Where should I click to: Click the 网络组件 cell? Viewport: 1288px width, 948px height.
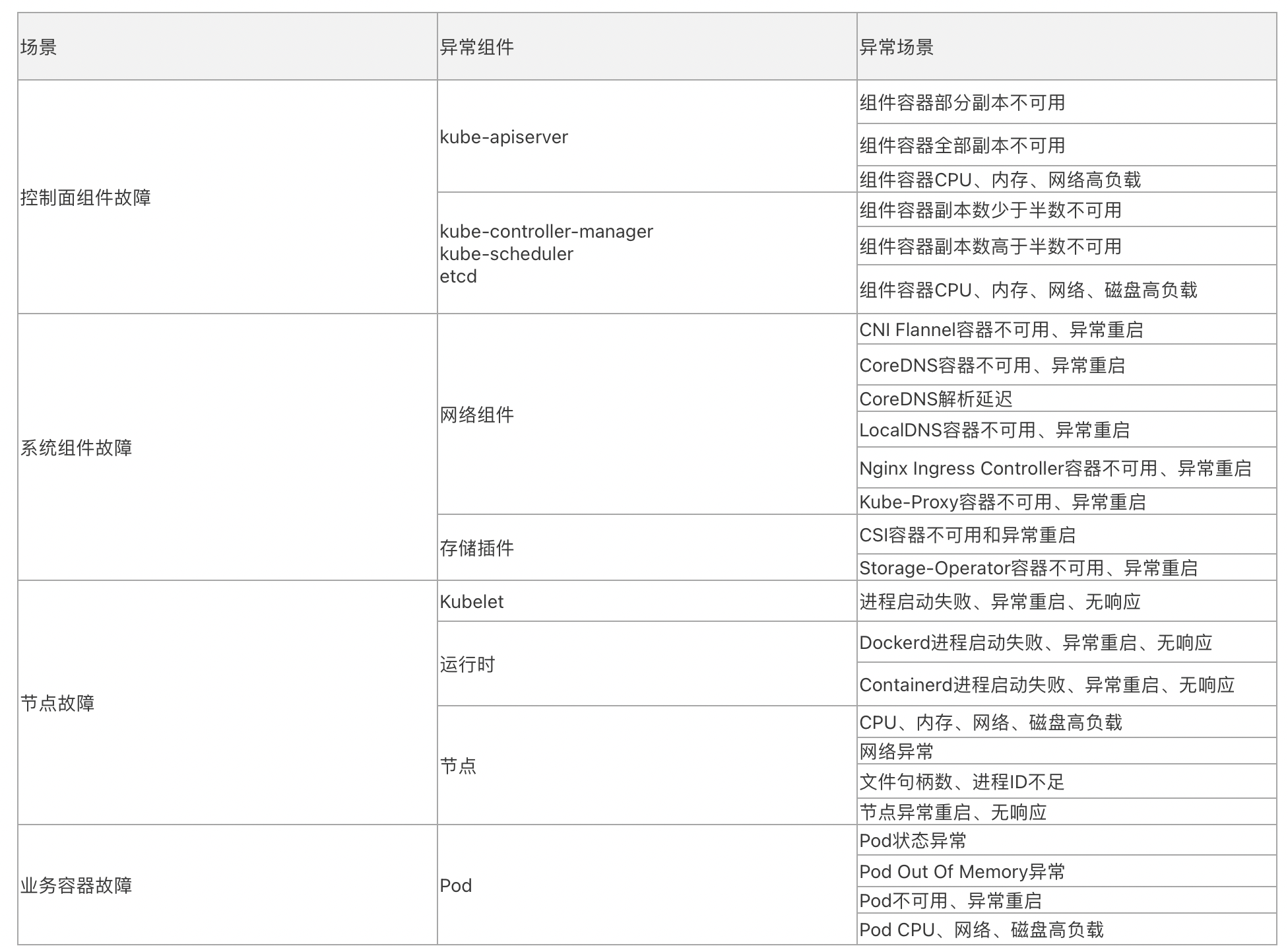[x=476, y=415]
